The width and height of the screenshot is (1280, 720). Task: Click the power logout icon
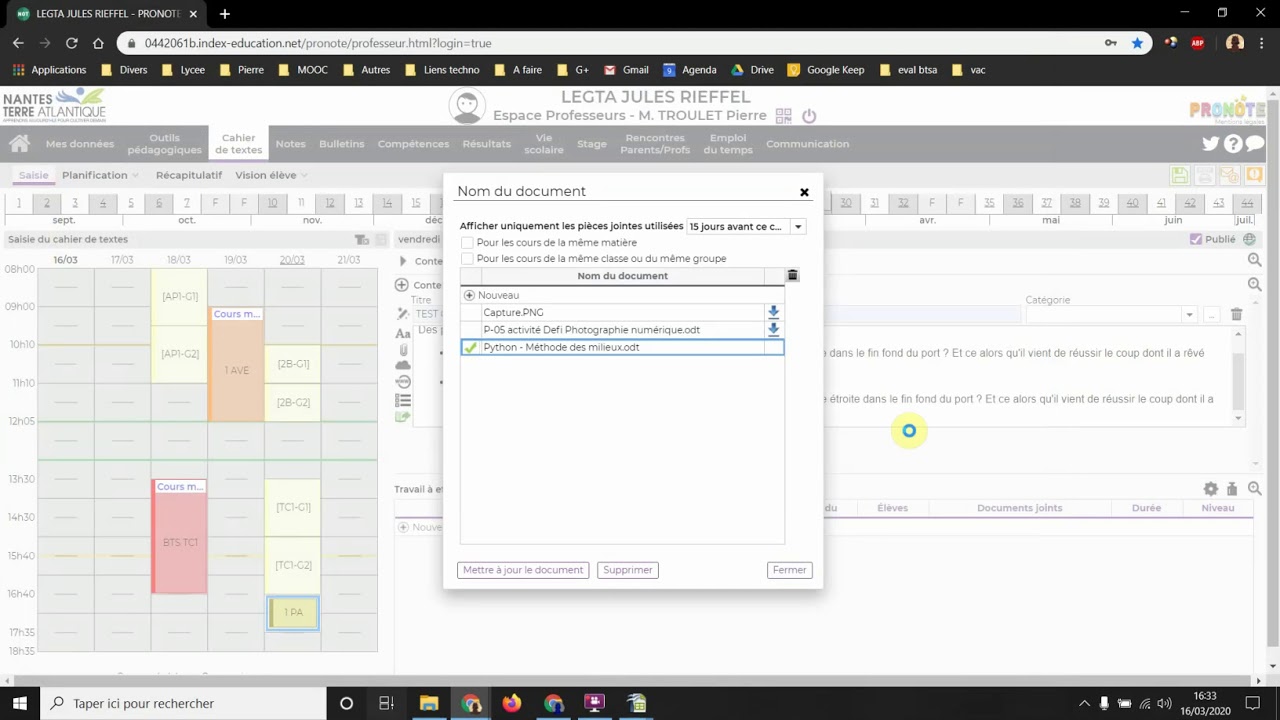(x=809, y=116)
